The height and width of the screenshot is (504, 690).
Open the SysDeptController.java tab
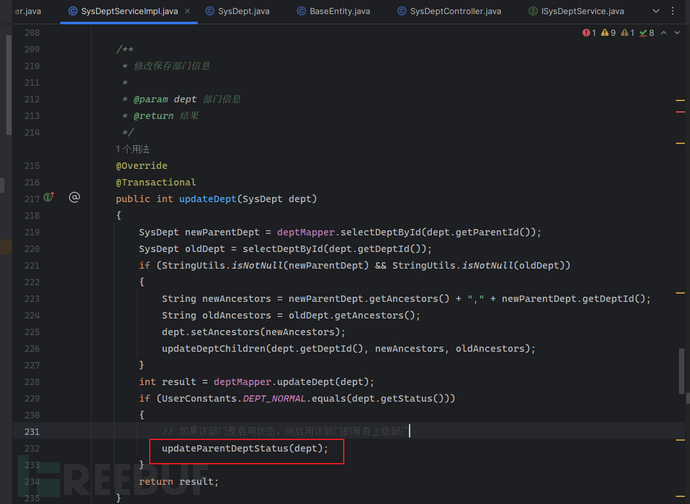click(x=449, y=11)
